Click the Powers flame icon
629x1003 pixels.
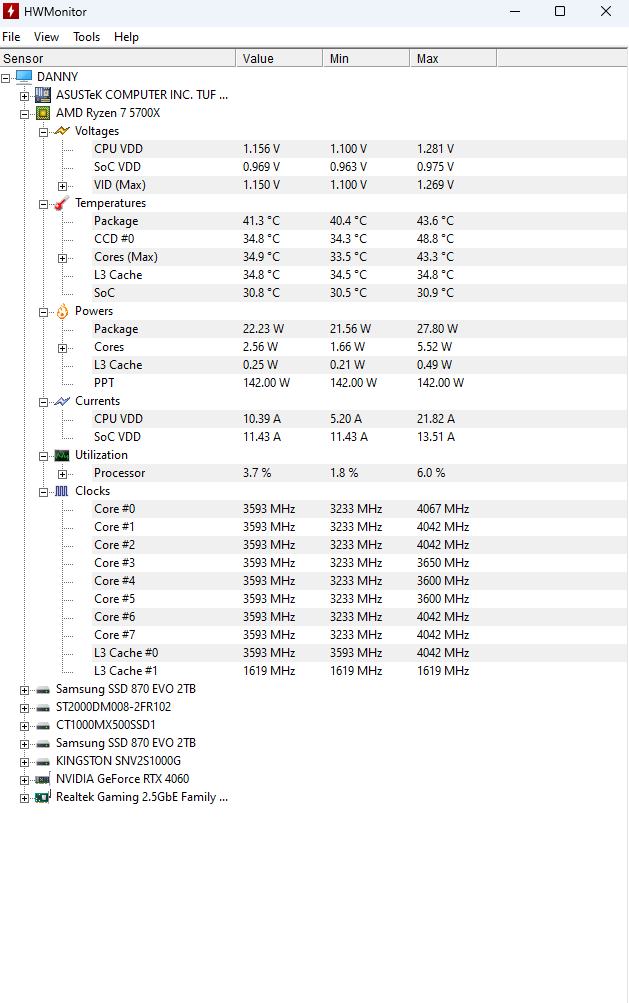62,312
